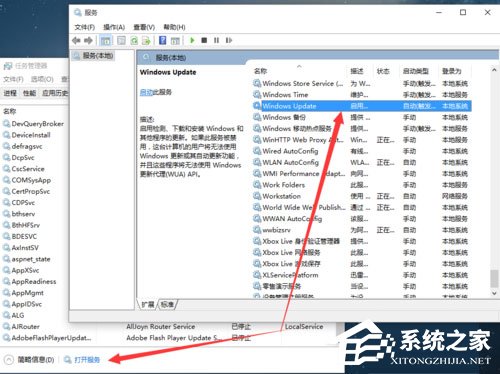Click the Export List toolbar icon
This screenshot has height=374, width=500.
[x=146, y=41]
